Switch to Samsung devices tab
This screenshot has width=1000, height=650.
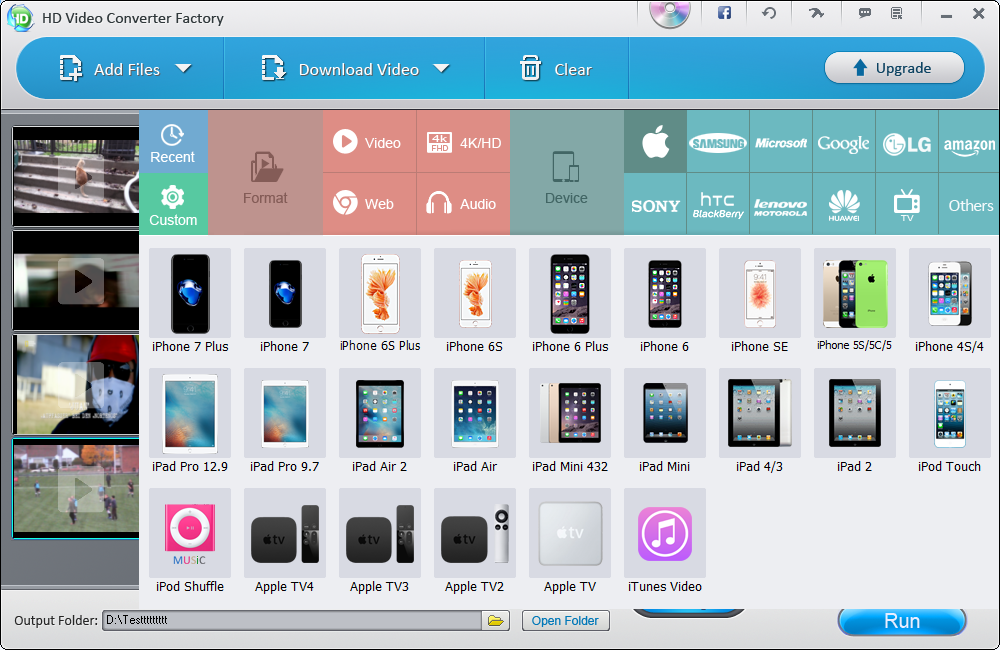718,142
